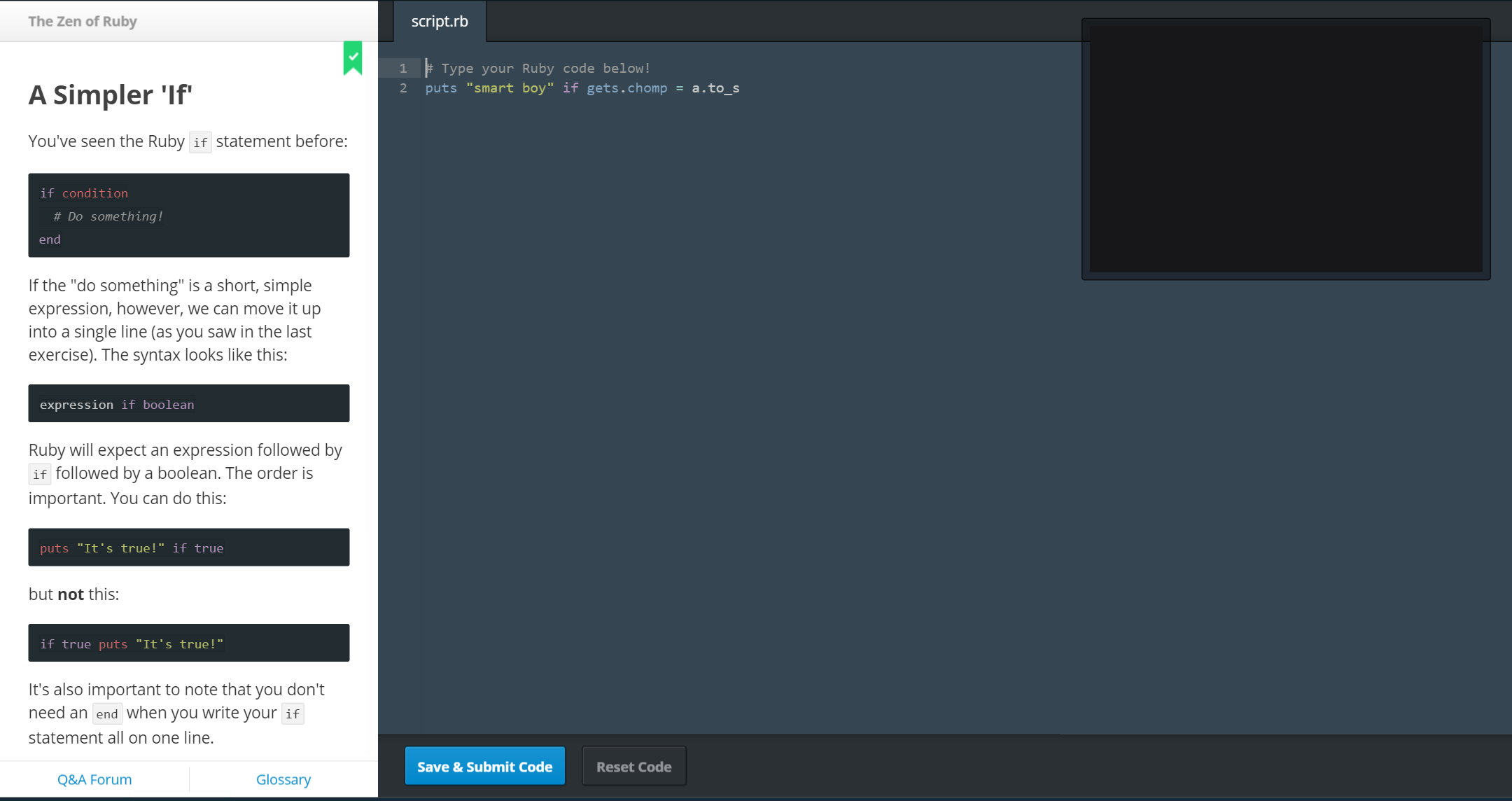The image size is (1512, 801).
Task: Select the script.rb tab
Action: (440, 22)
